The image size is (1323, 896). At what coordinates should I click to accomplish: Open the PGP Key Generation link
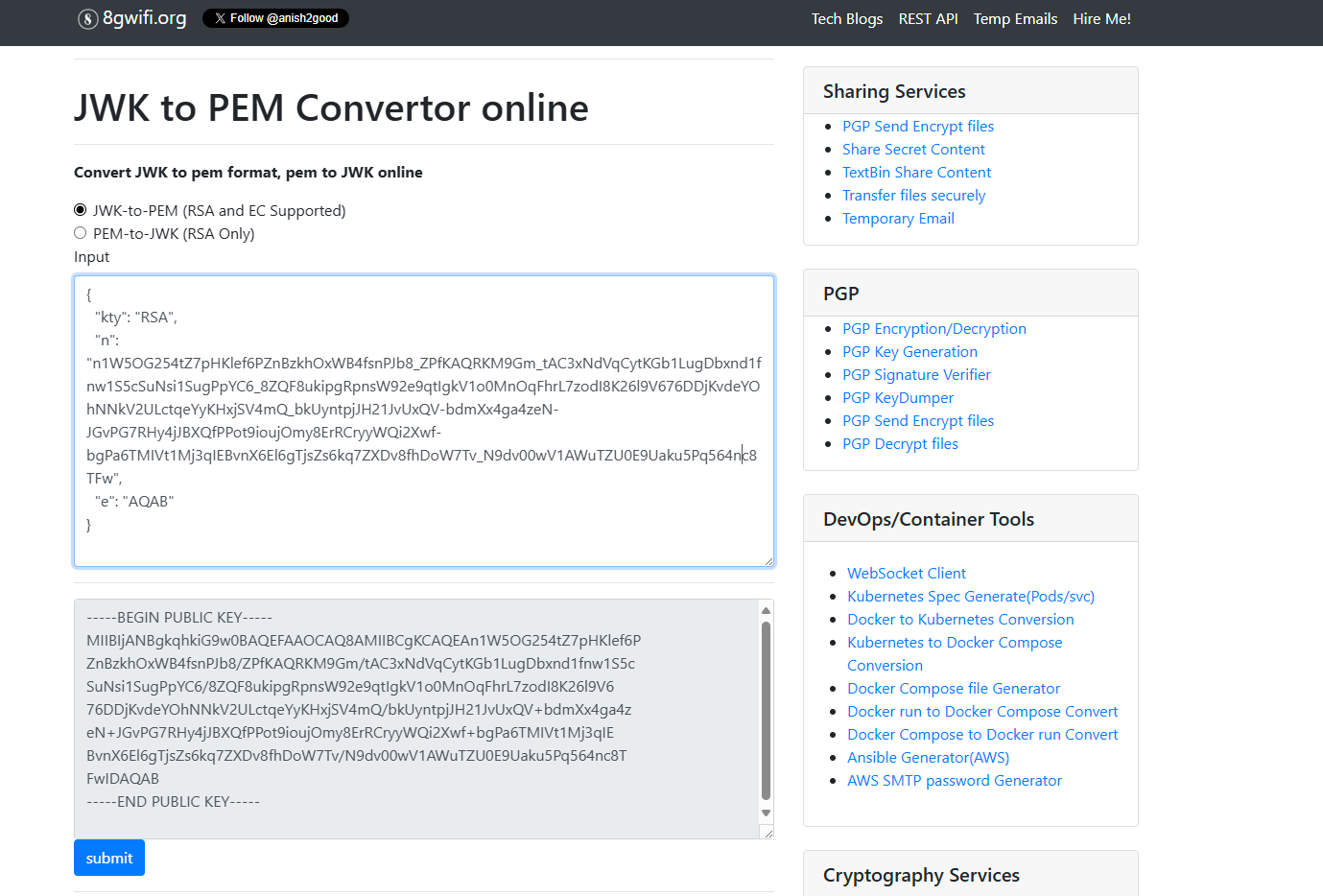pyautogui.click(x=910, y=352)
